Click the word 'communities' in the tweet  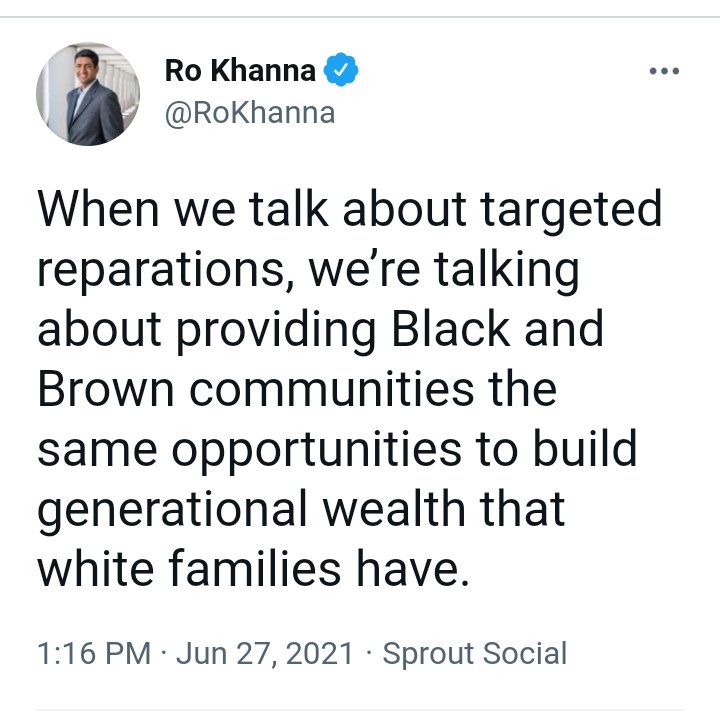331,389
